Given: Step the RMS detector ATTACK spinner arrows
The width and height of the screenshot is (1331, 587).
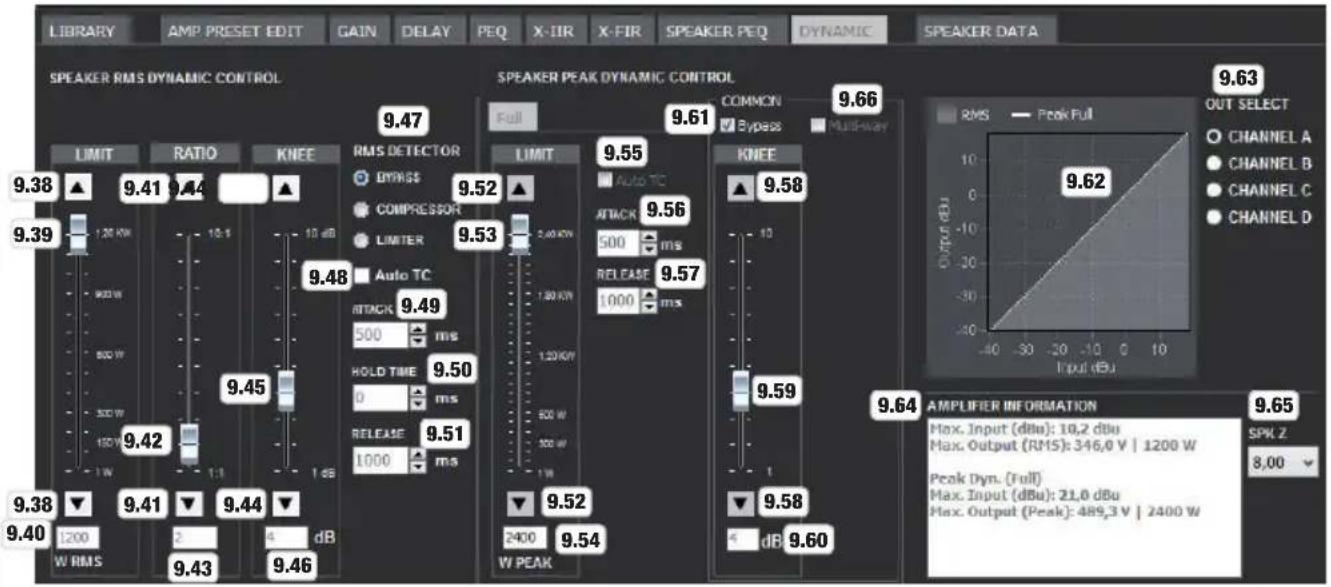Looking at the screenshot, I should pyautogui.click(x=419, y=335).
